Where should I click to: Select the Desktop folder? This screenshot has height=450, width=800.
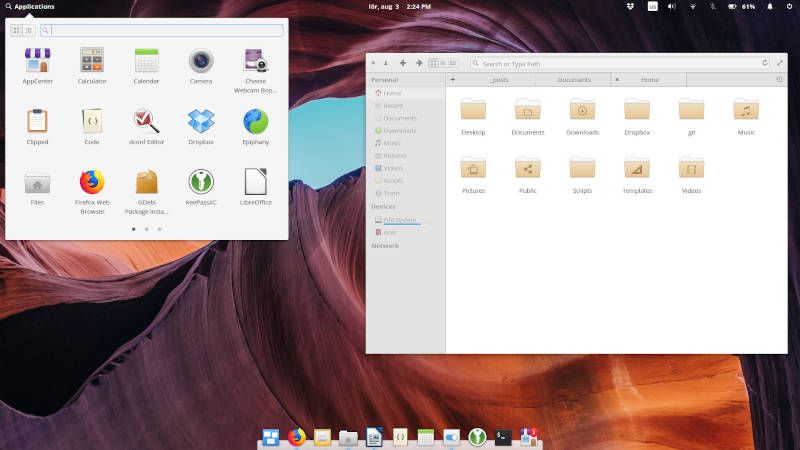473,117
